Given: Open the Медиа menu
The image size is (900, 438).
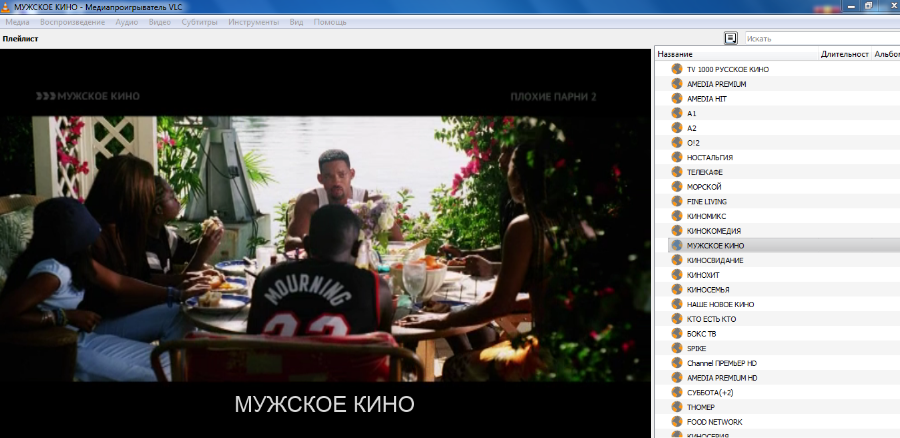Looking at the screenshot, I should (17, 22).
